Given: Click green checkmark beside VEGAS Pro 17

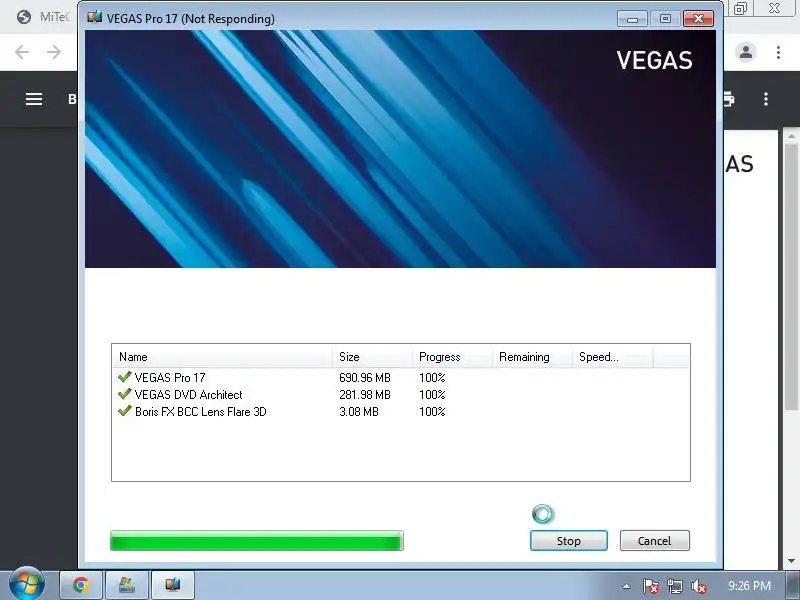Looking at the screenshot, I should click(x=124, y=377).
